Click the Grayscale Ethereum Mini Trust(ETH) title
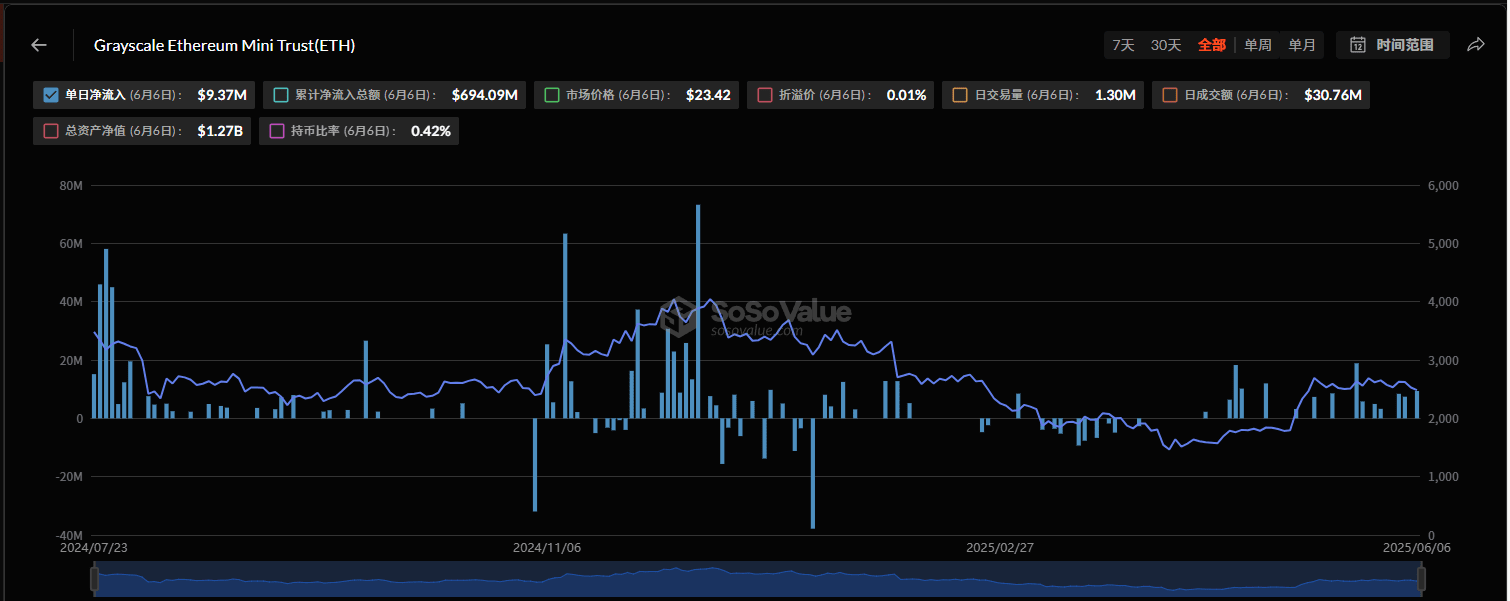Screen dimensions: 1510x601 pyautogui.click(x=225, y=45)
